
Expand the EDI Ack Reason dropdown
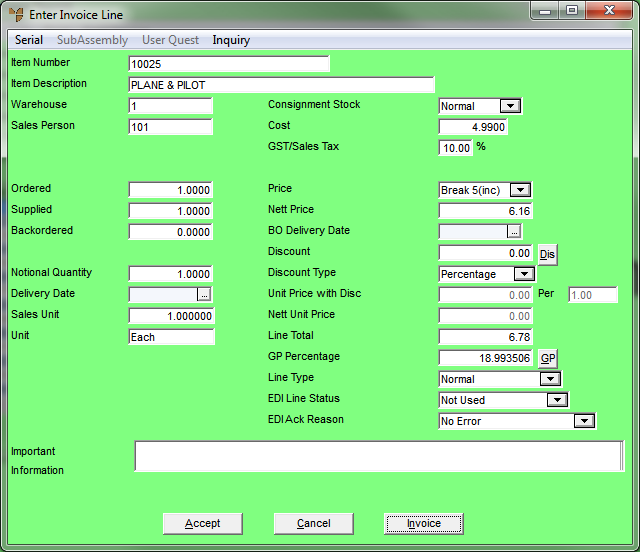(x=584, y=421)
